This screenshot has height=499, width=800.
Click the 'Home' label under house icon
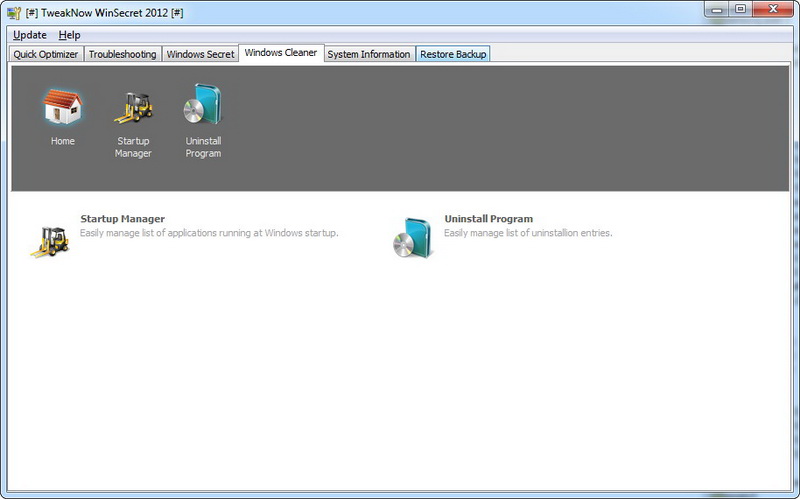(x=63, y=141)
